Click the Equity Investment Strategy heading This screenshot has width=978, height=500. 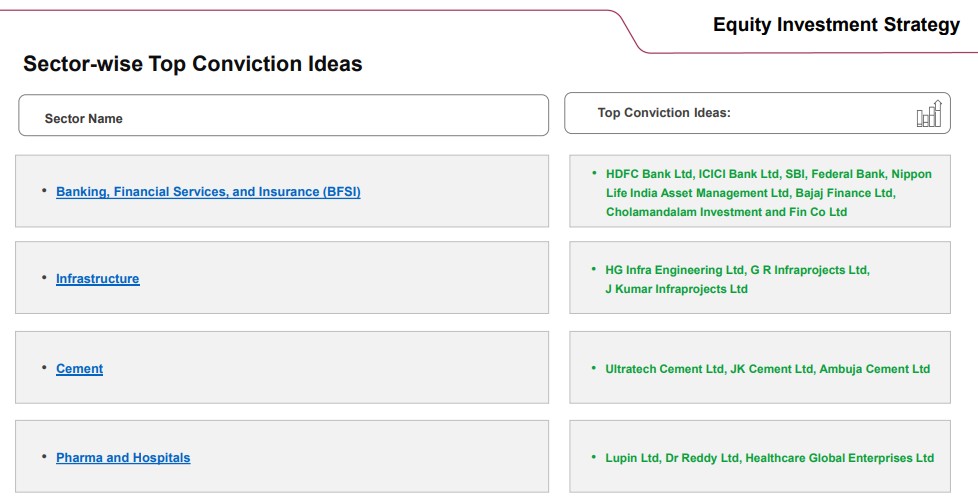(x=836, y=26)
